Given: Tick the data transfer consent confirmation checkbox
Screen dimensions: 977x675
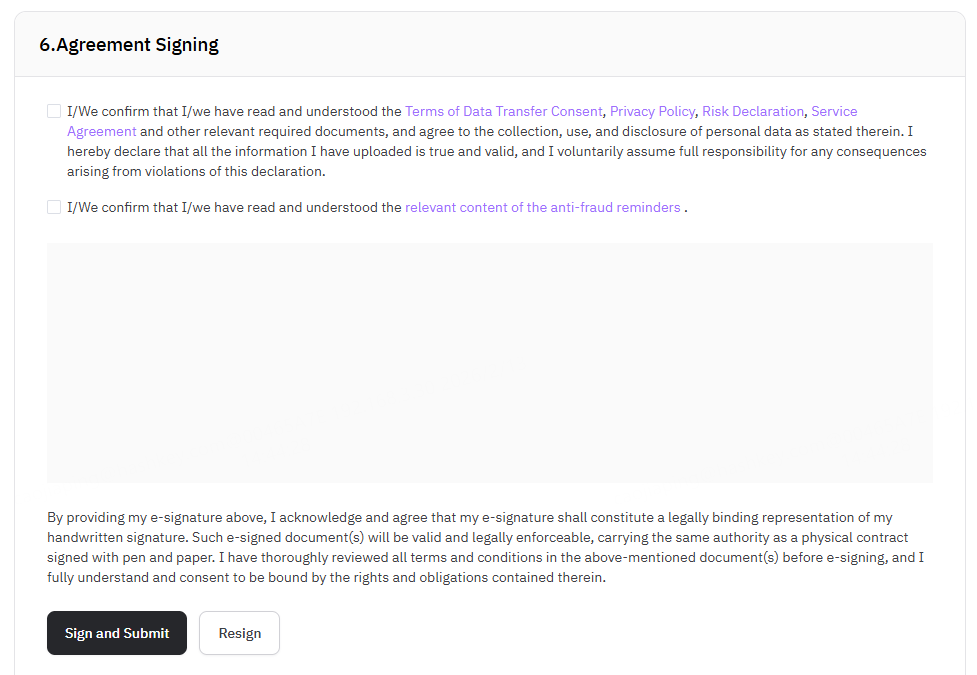Looking at the screenshot, I should tap(54, 111).
